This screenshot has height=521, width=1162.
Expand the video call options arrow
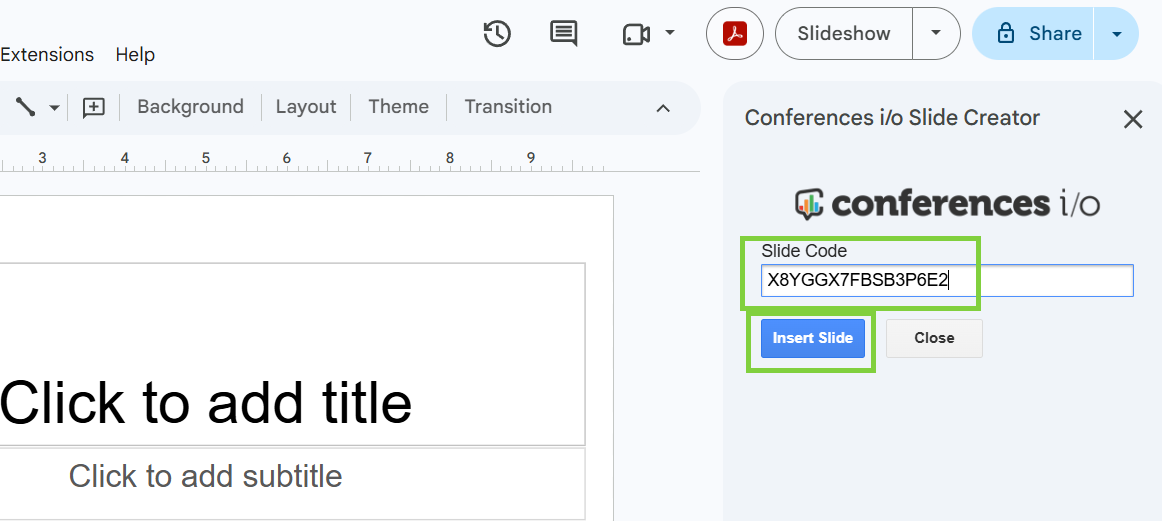pos(670,33)
